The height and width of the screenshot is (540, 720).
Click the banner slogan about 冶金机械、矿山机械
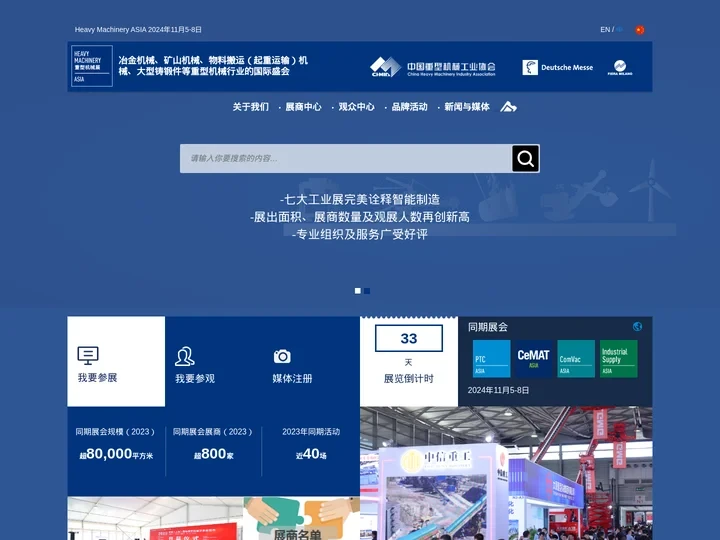click(213, 66)
